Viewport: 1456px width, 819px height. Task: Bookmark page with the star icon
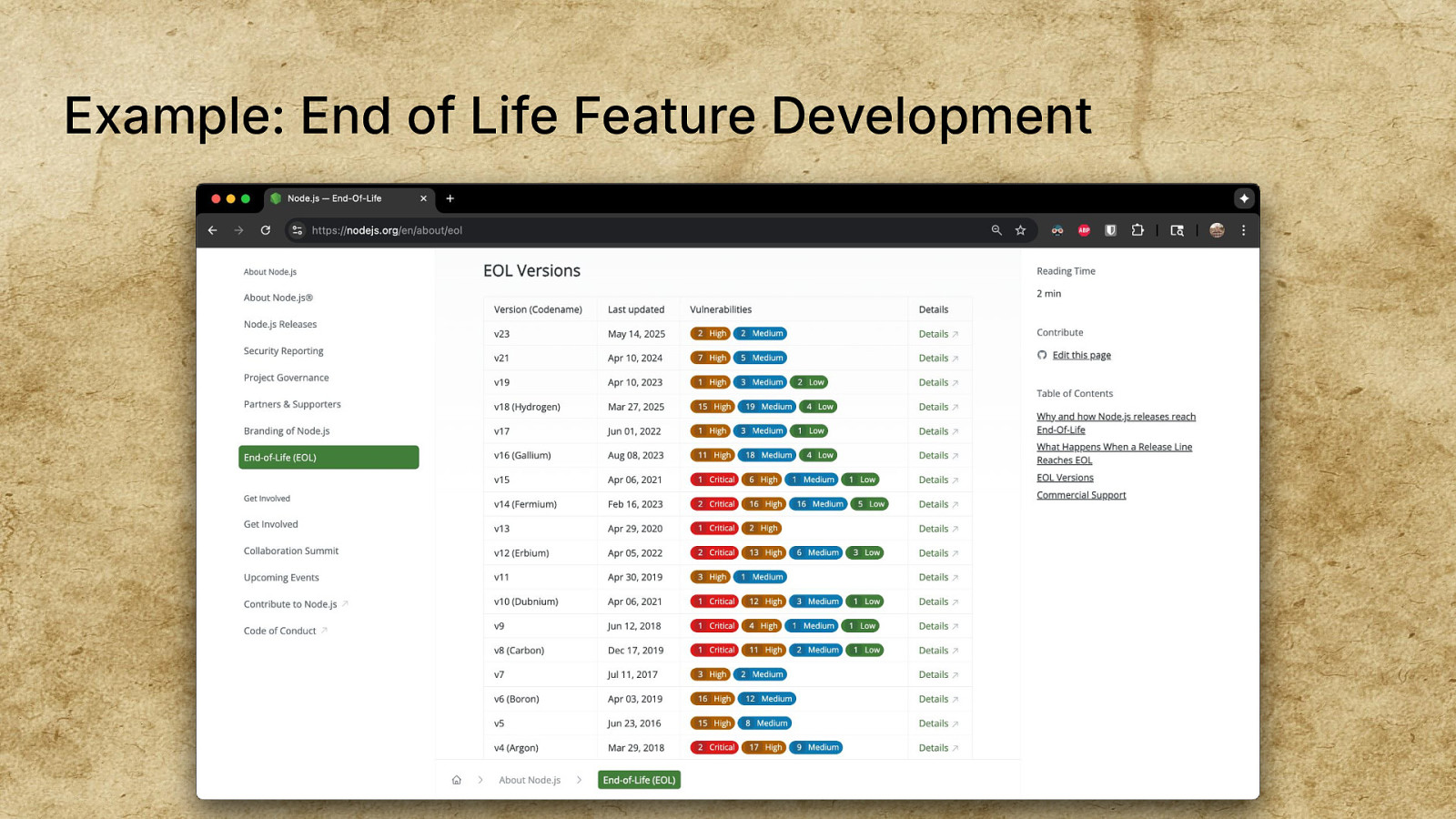point(1021,230)
